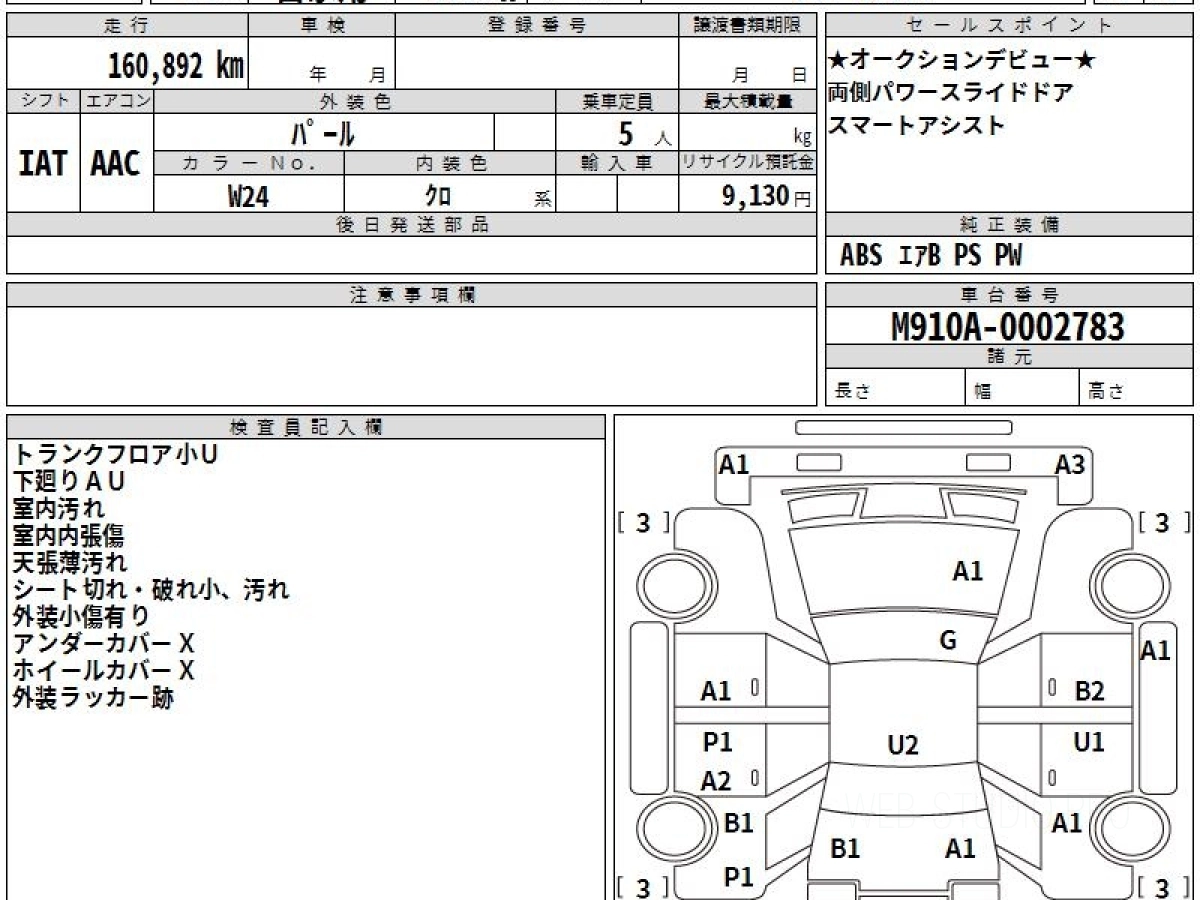Screen dimensions: 1200x900
Task: Select the 登録番号 header
Action: pos(537,26)
